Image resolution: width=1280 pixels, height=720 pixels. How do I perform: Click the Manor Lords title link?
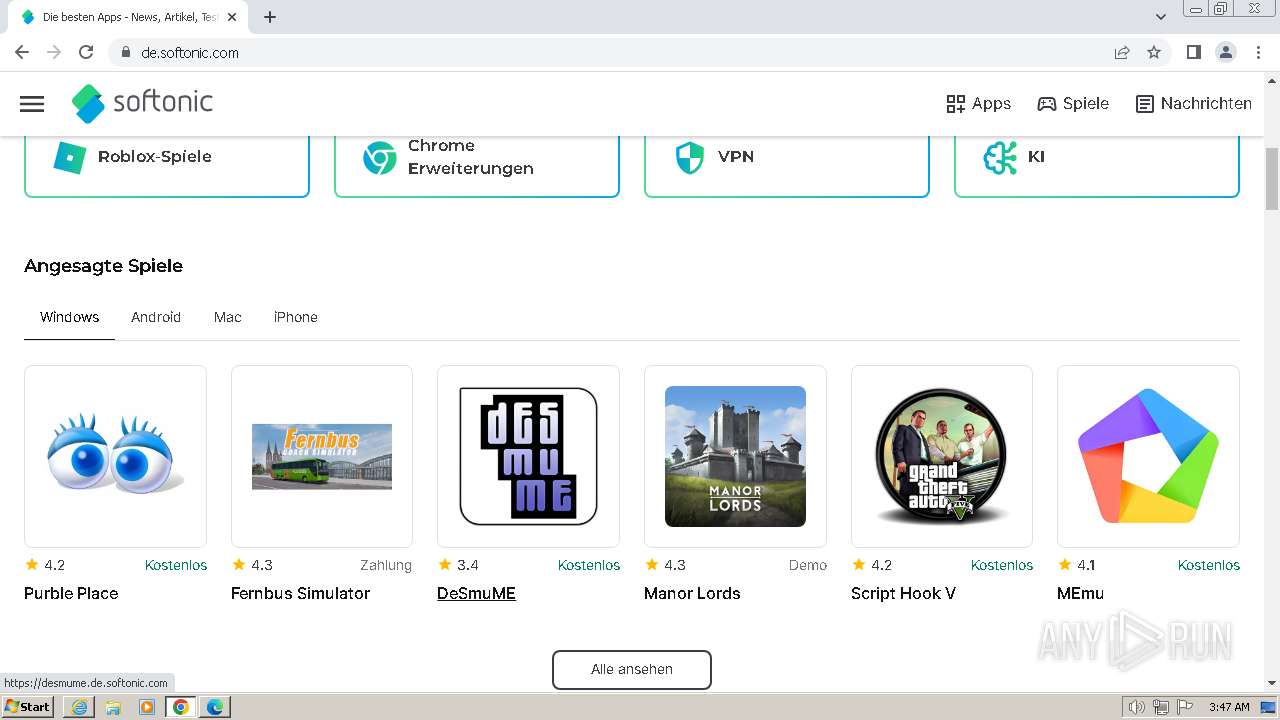point(692,593)
